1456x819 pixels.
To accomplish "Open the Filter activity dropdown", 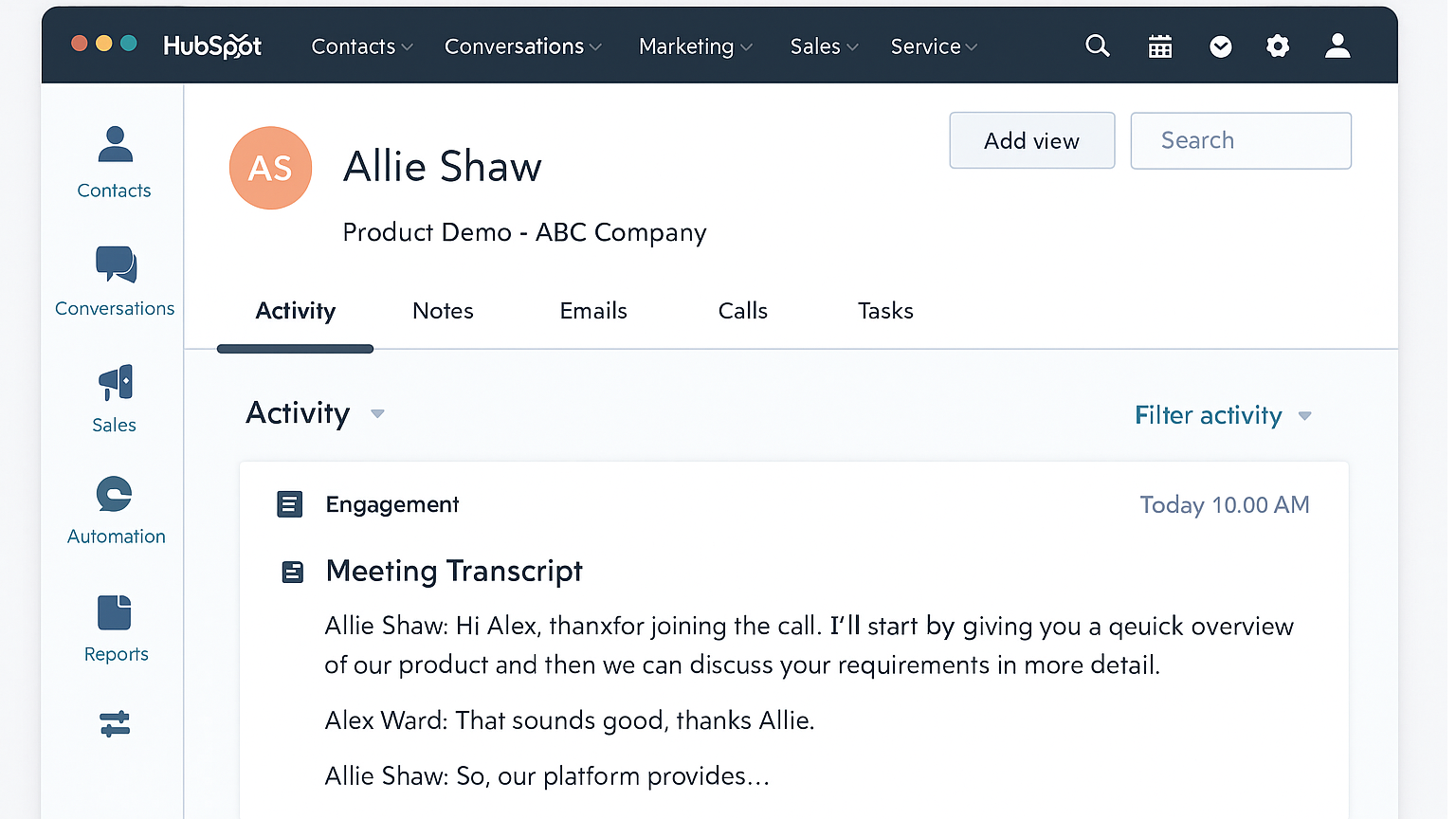I will point(1223,415).
